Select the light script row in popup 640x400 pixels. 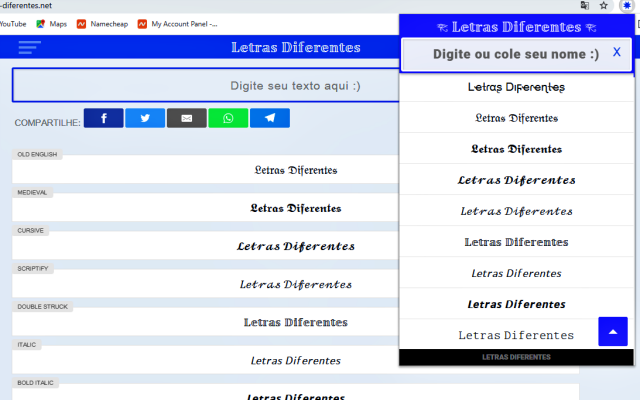click(x=516, y=211)
